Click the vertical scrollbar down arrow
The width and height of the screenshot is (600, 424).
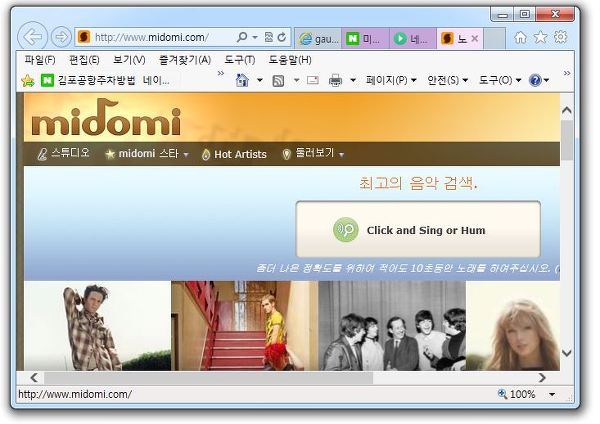tap(567, 353)
